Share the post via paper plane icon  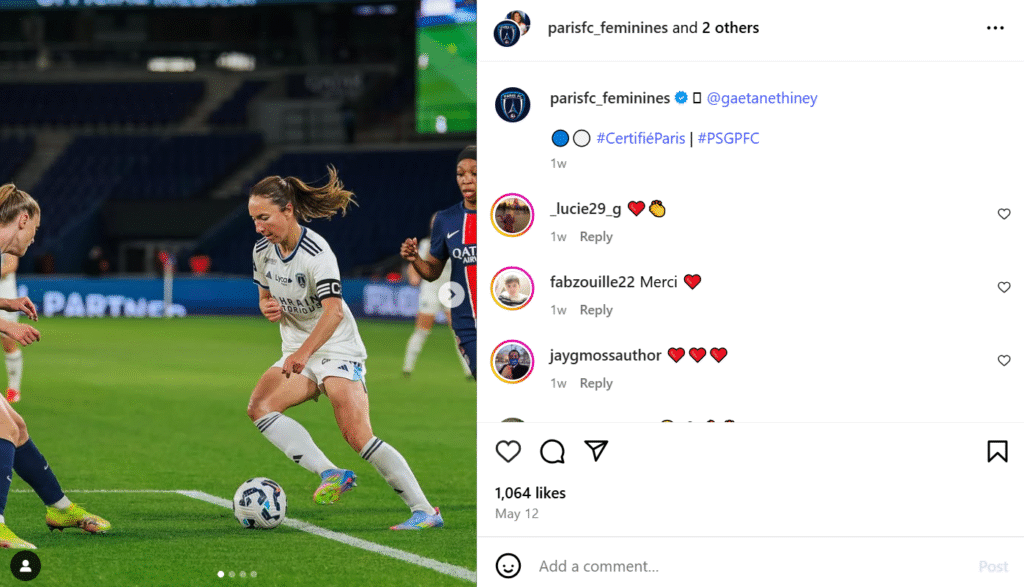(x=596, y=451)
